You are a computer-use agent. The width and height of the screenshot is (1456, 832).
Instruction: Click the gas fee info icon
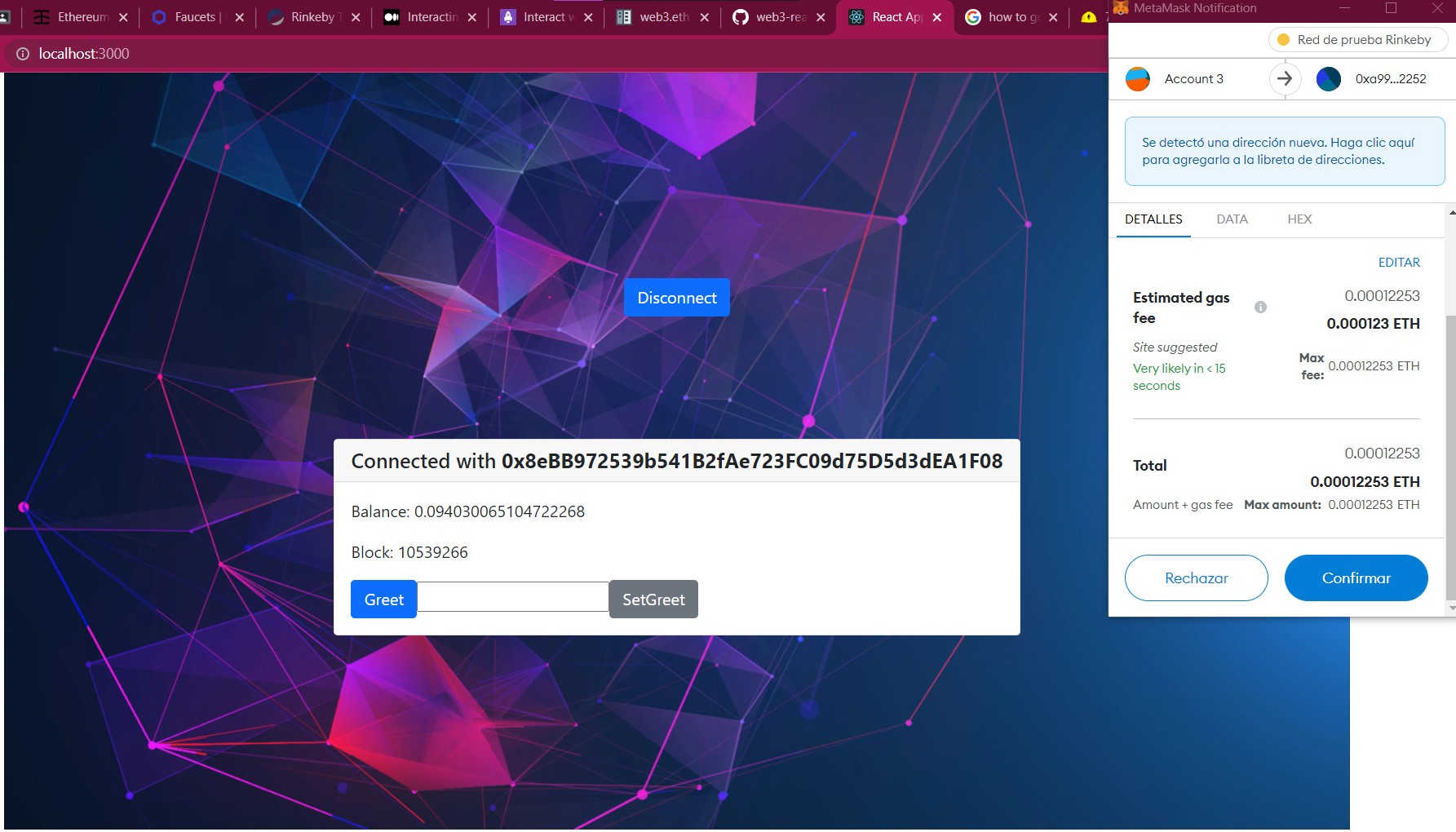[1260, 308]
